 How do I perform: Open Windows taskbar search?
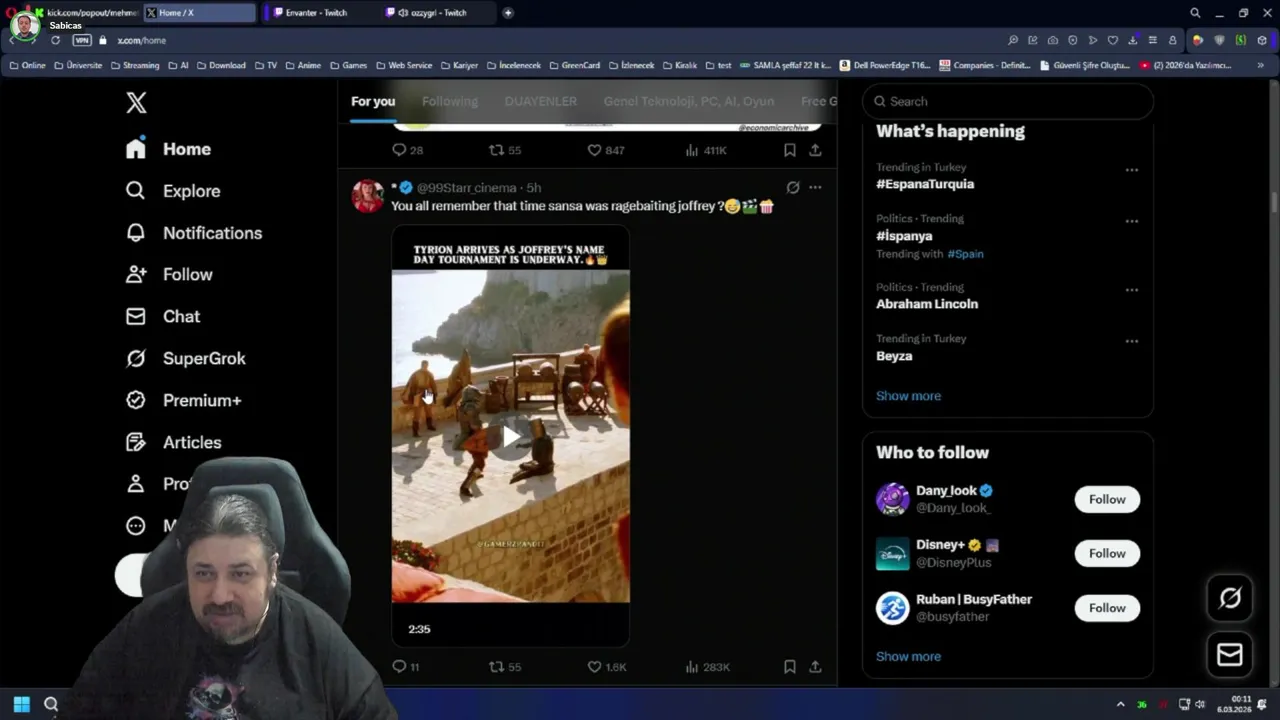click(51, 704)
